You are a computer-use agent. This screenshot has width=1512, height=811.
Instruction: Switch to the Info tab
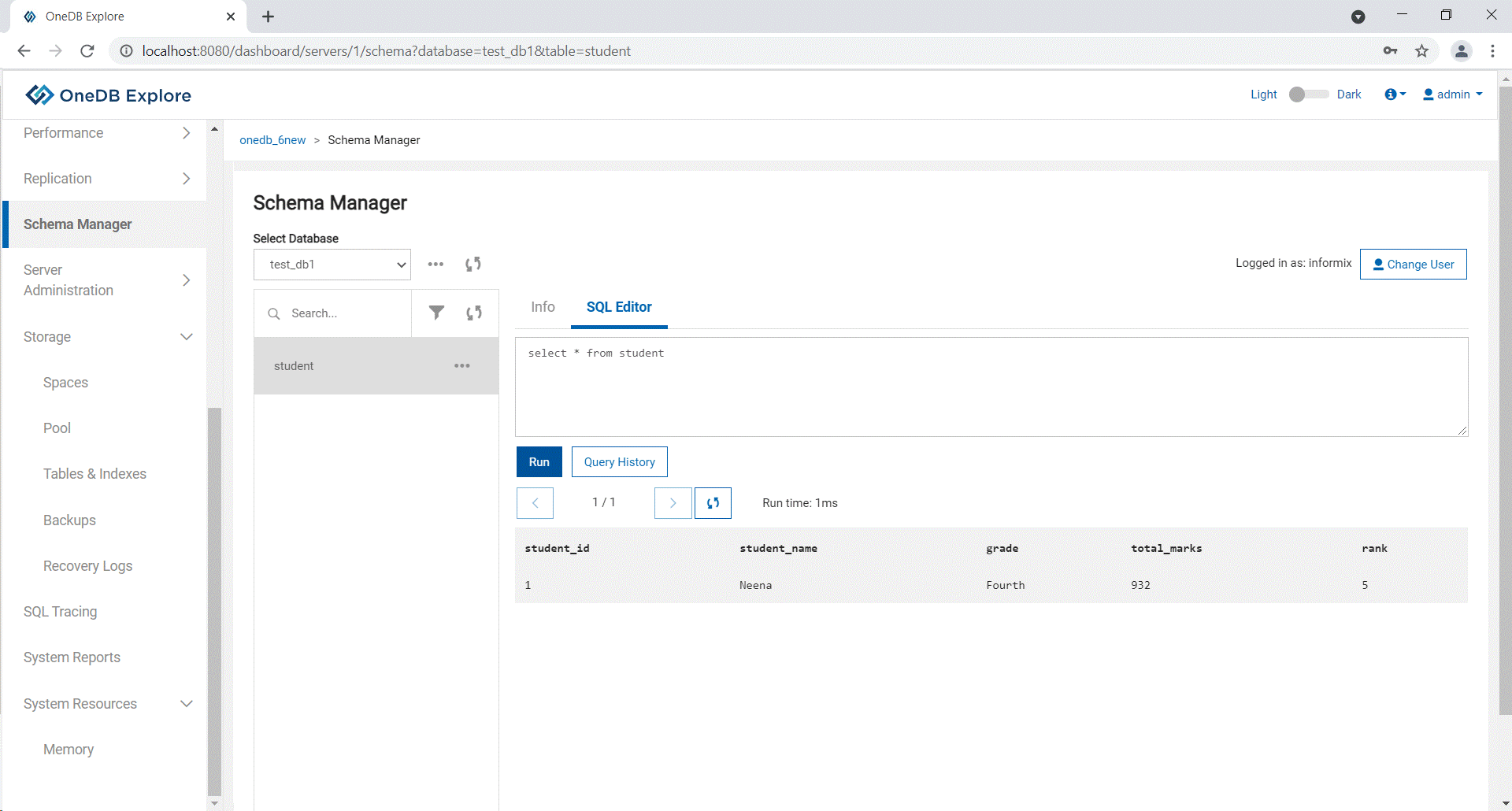(x=543, y=307)
